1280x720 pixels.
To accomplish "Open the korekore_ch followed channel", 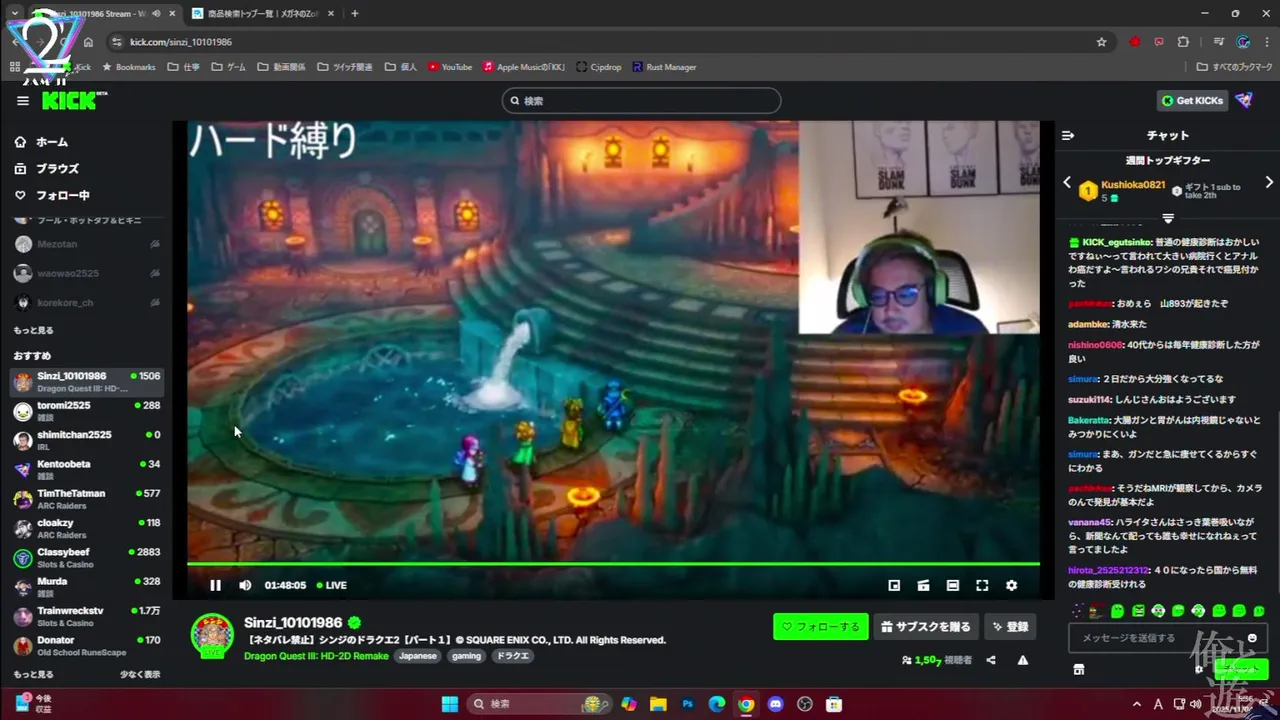I will click(87, 302).
